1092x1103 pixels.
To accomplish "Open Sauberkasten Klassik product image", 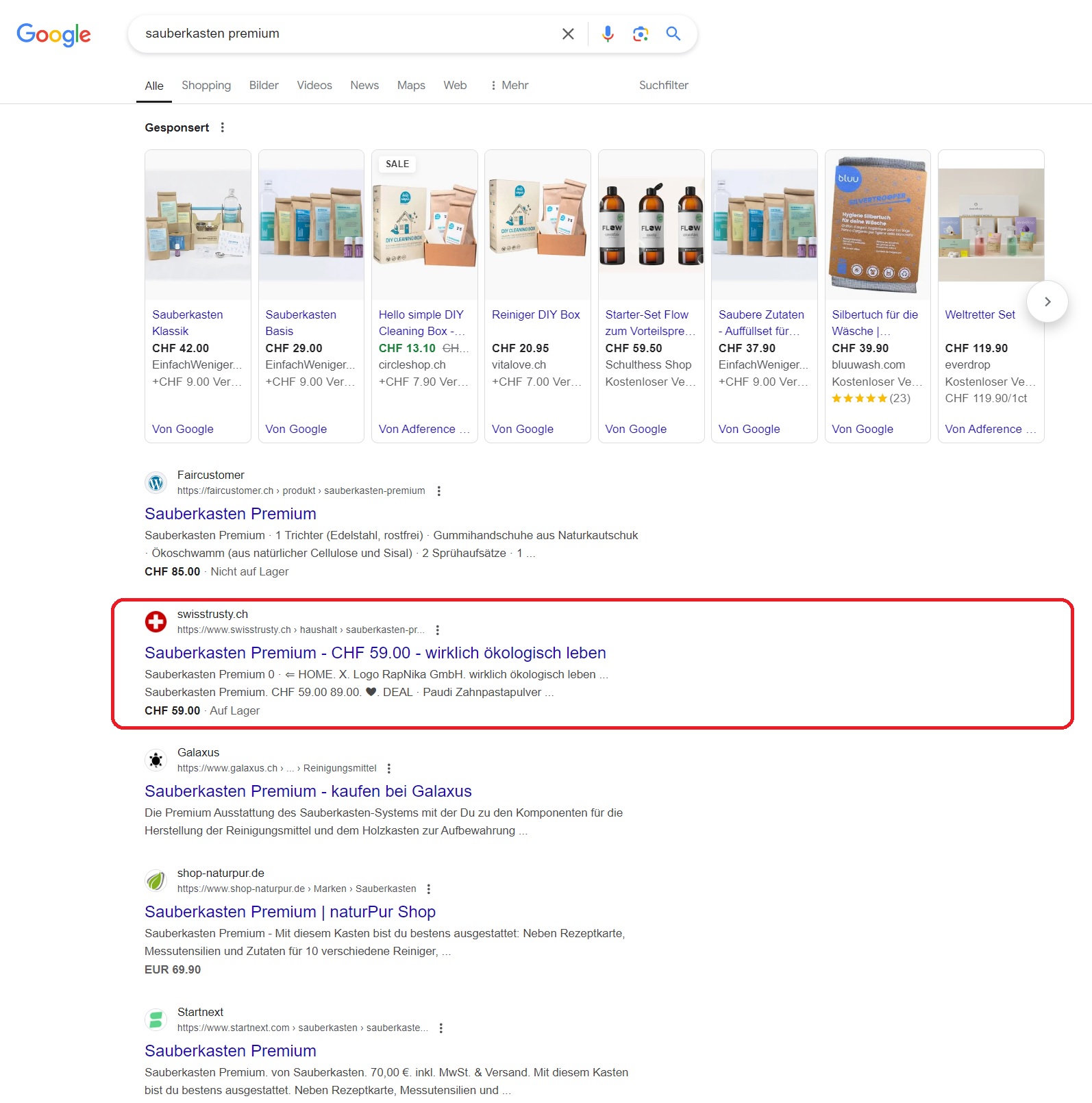I will [198, 225].
